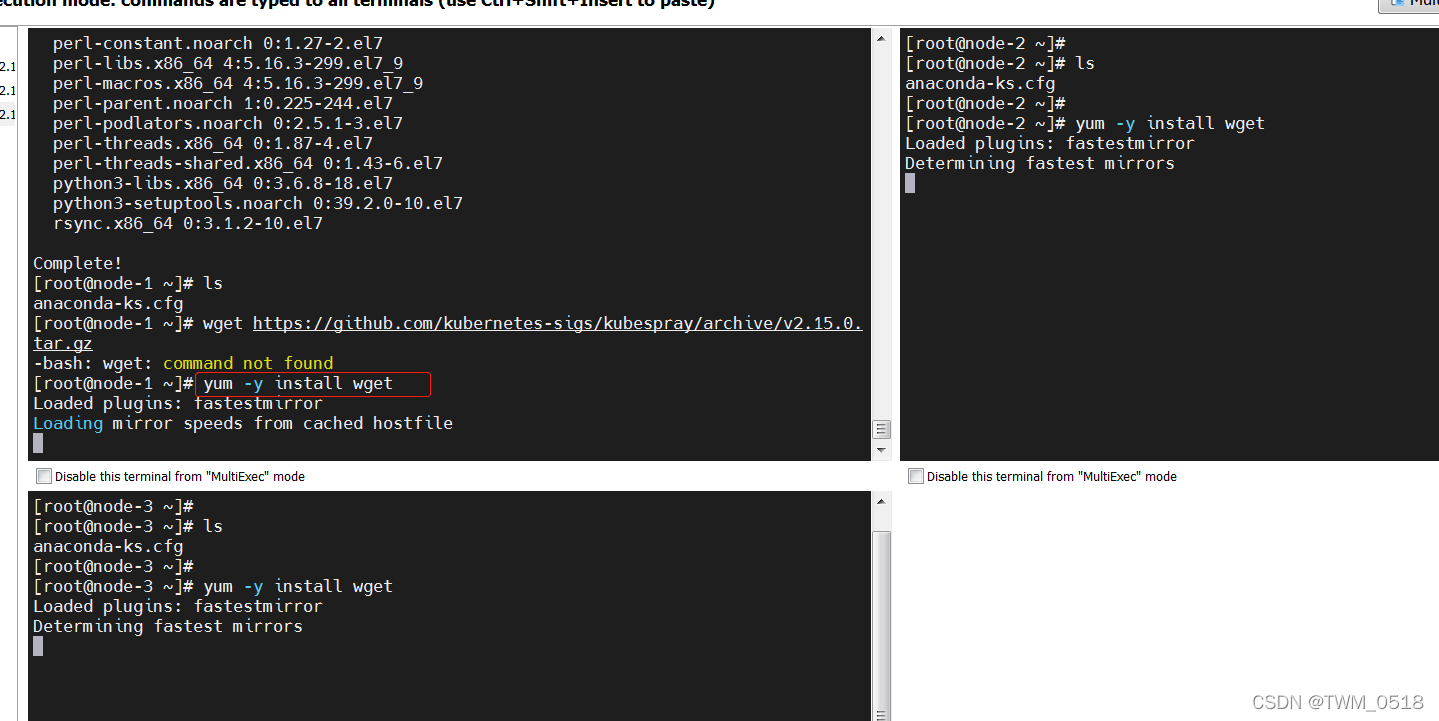
Task: Click scroll-up arrow of node-1 terminal
Action: click(881, 39)
